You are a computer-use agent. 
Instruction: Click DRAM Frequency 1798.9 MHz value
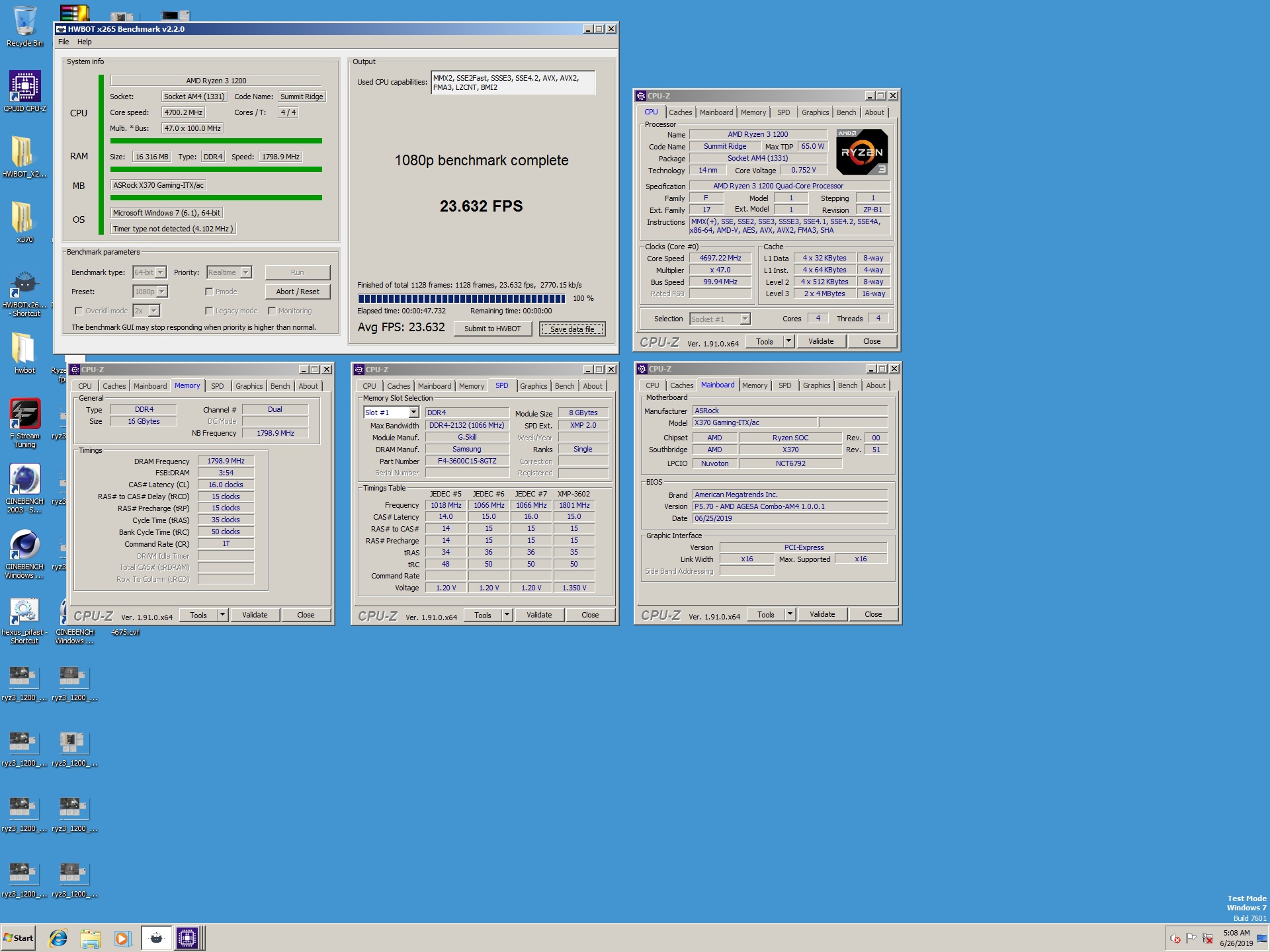226,461
